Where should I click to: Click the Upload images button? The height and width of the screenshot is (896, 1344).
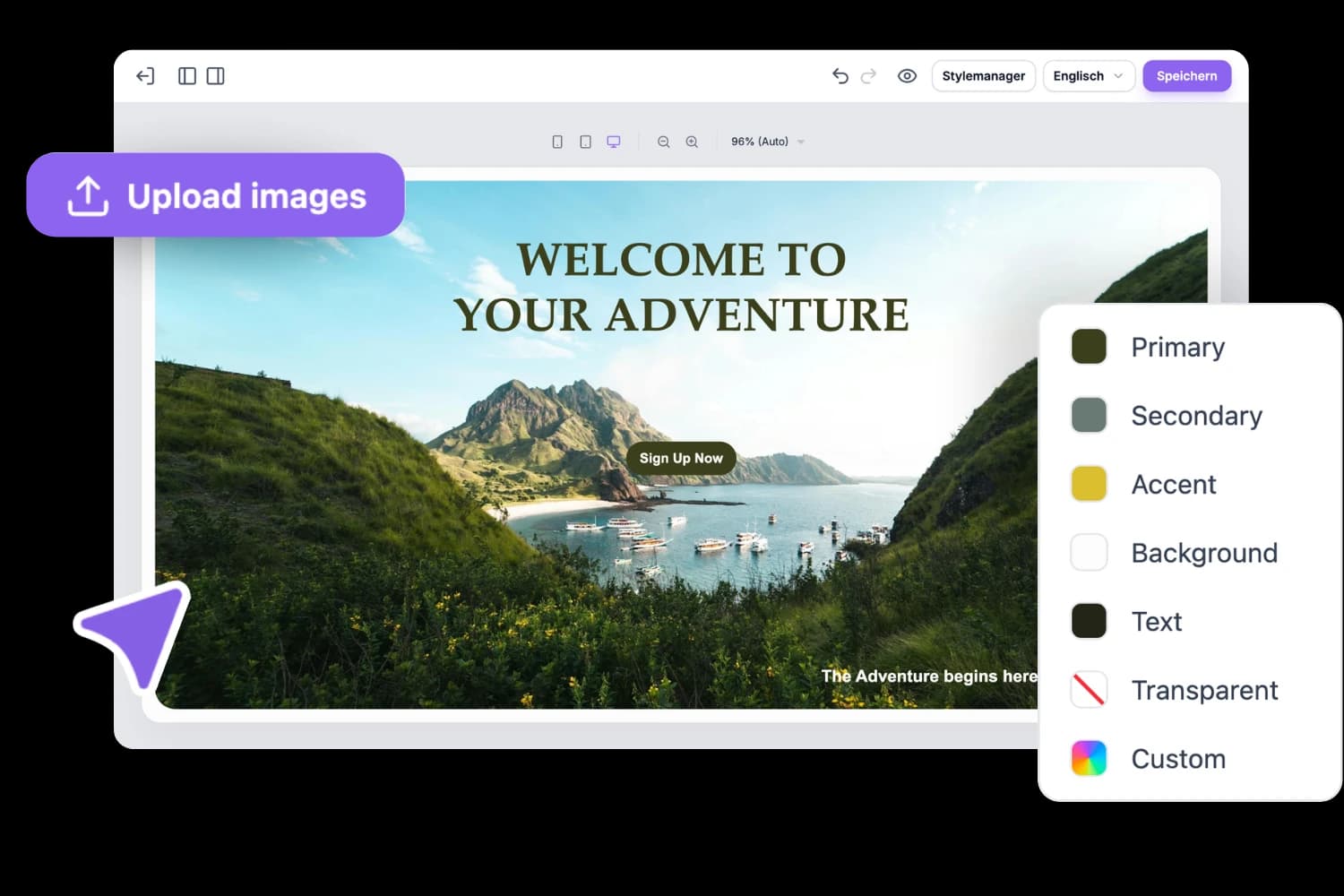click(216, 195)
